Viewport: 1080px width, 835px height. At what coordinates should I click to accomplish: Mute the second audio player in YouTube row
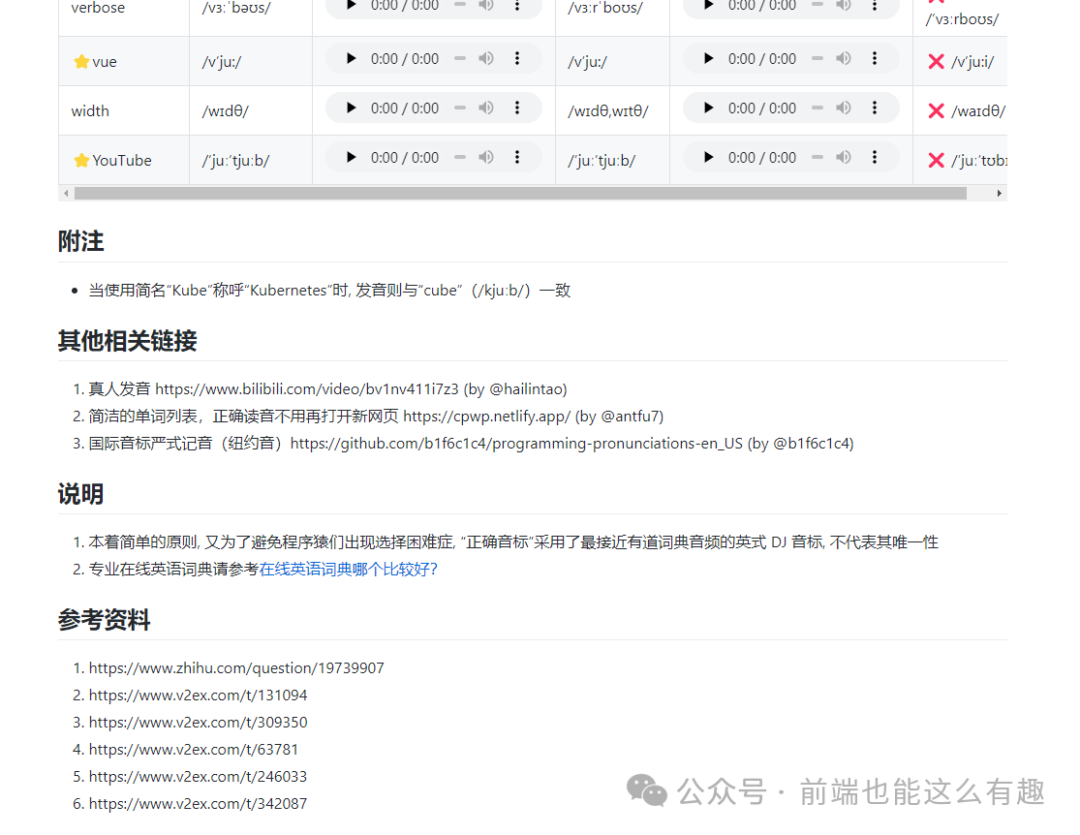[843, 158]
